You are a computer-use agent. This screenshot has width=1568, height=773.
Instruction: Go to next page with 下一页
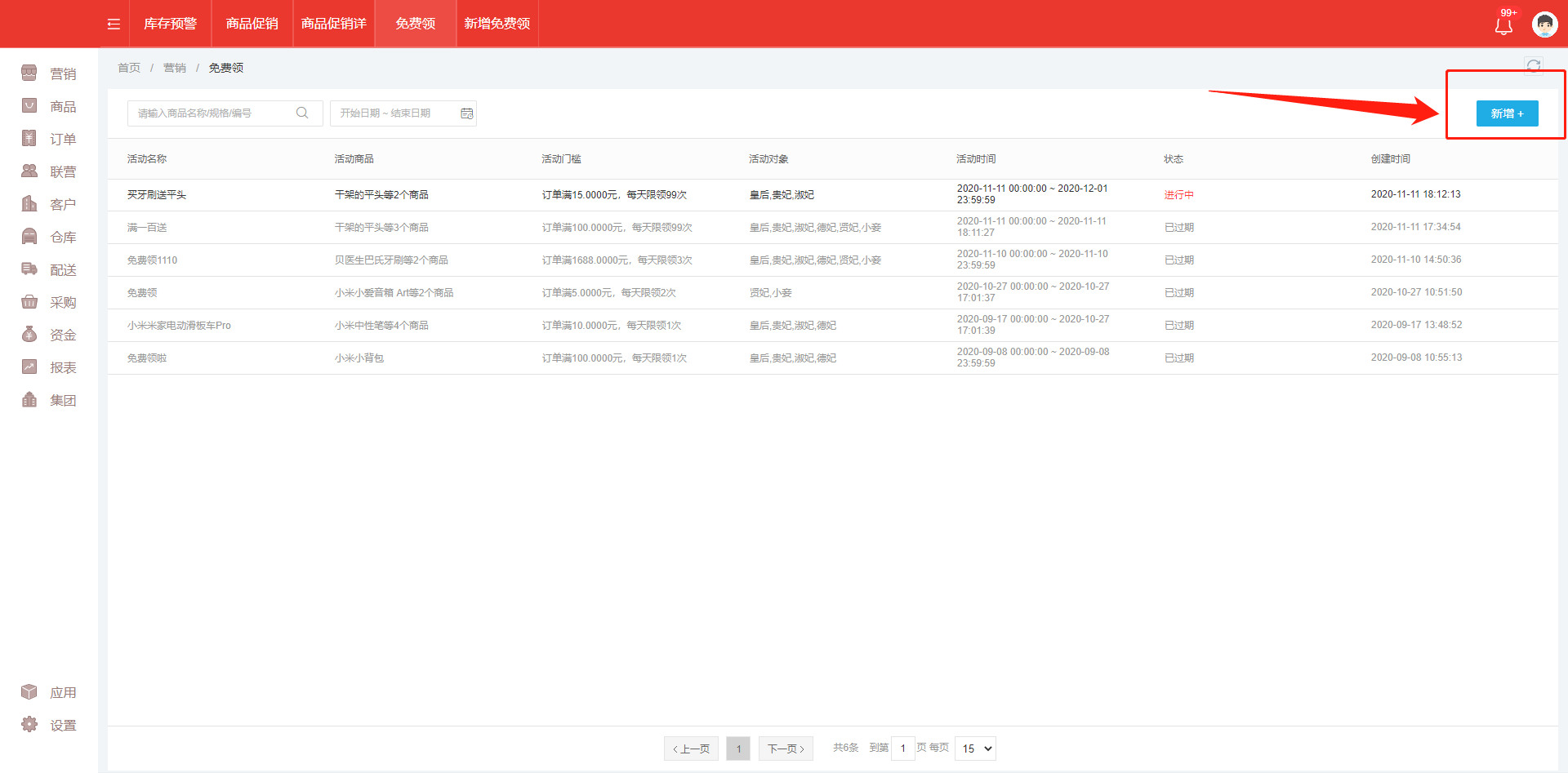click(x=786, y=749)
